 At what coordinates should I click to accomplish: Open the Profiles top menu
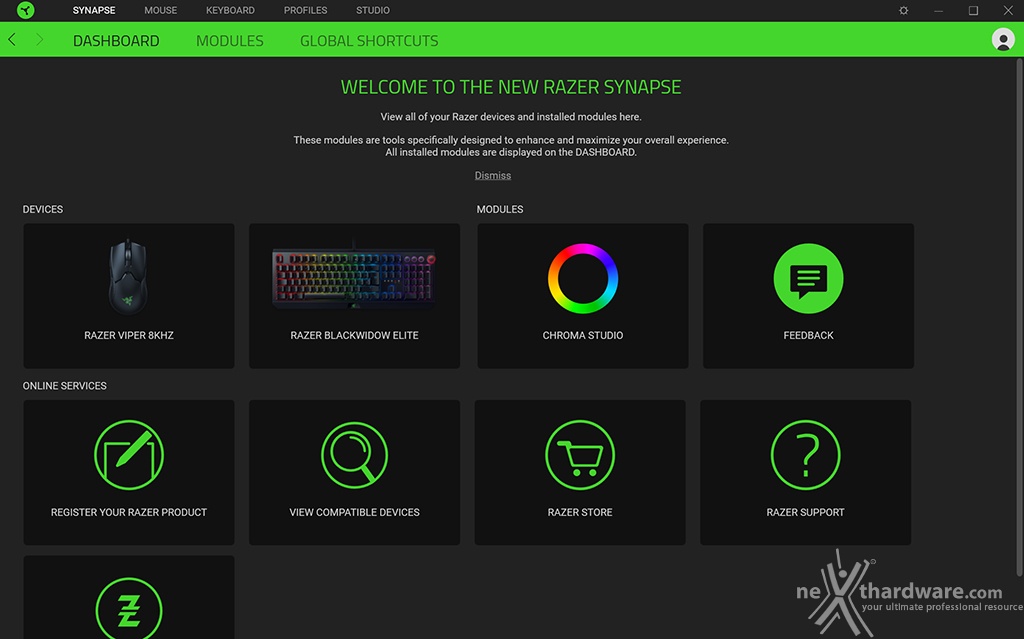306,10
